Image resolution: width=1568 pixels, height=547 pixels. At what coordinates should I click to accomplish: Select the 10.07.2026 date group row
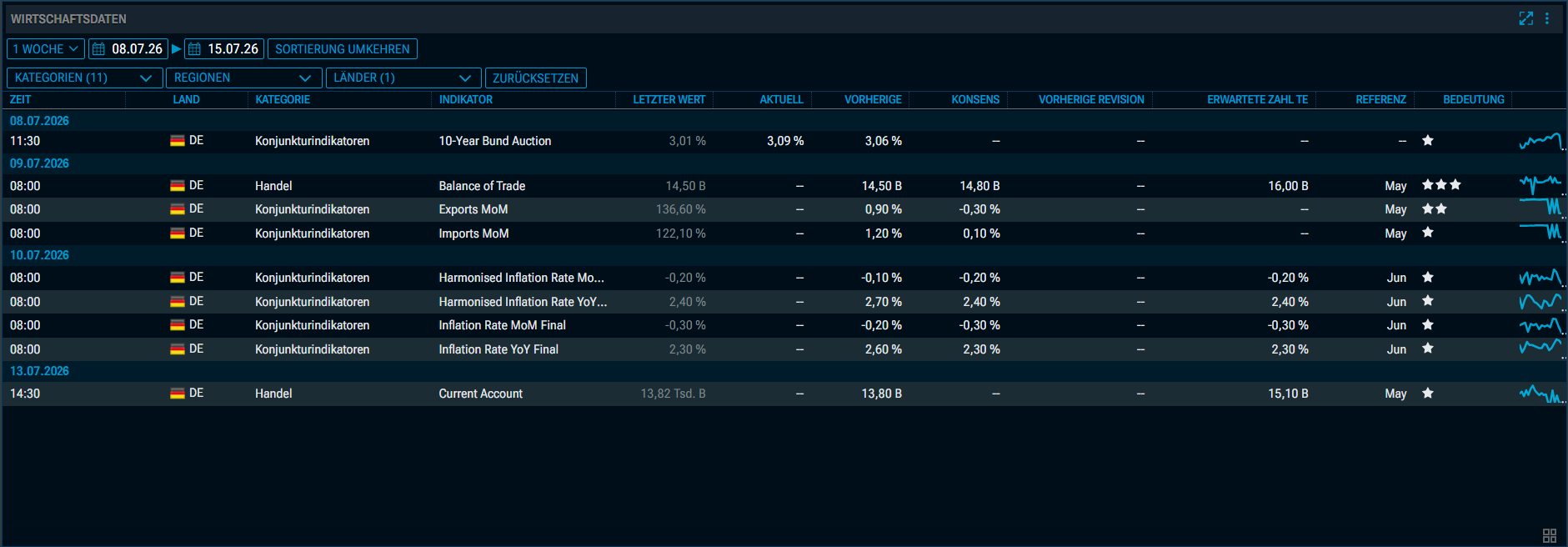click(784, 255)
